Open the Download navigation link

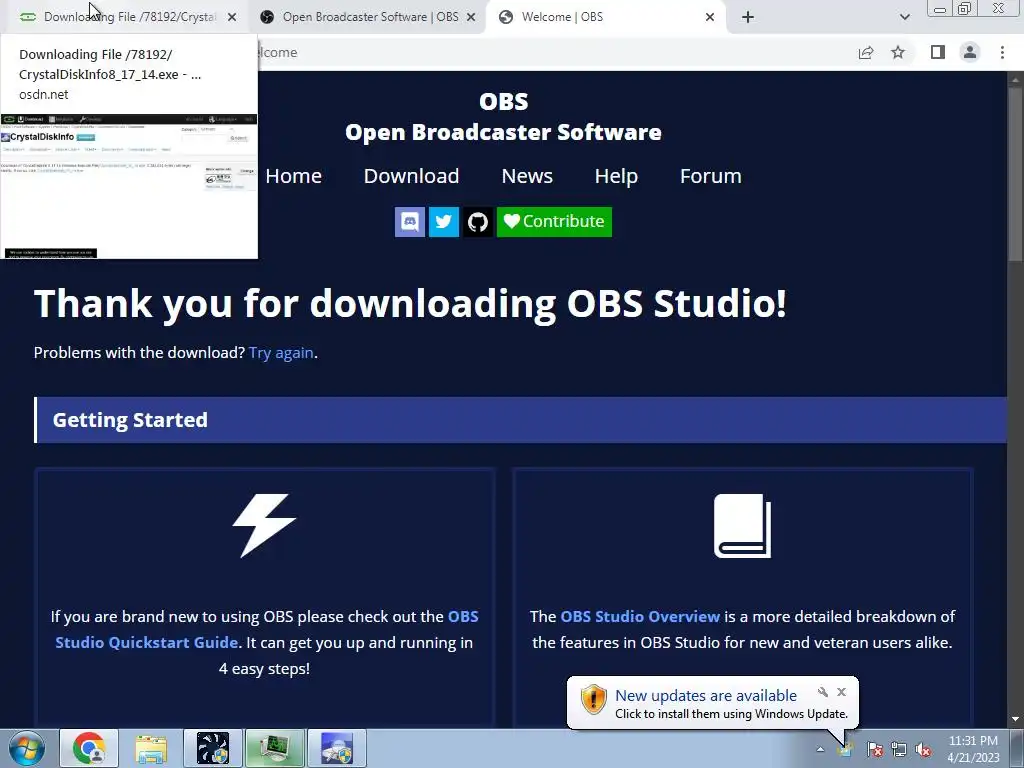click(x=411, y=176)
